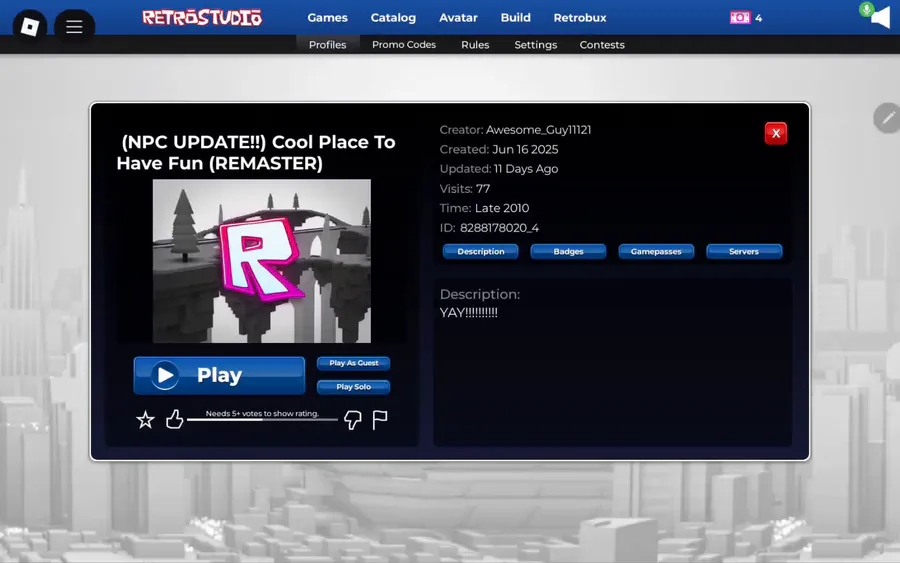Click the Visits count 77
Screen dimensions: 900x563
point(483,189)
